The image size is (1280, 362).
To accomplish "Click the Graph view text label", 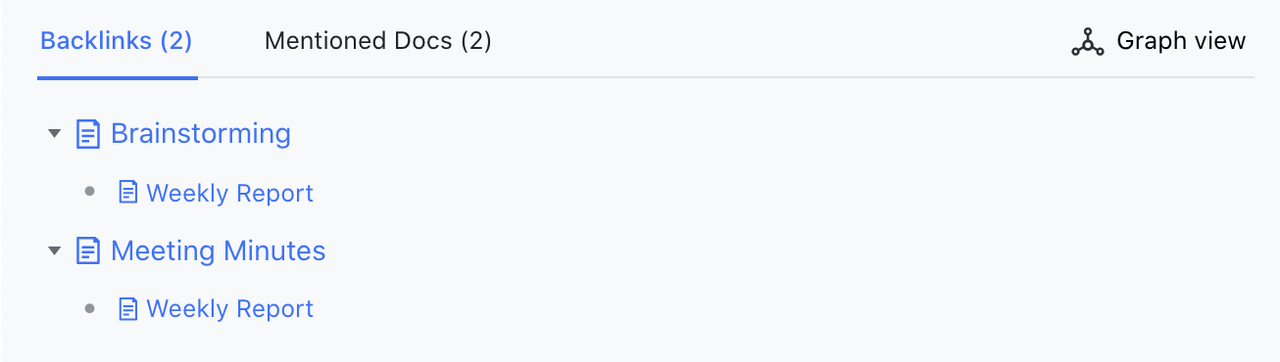I will 1181,41.
